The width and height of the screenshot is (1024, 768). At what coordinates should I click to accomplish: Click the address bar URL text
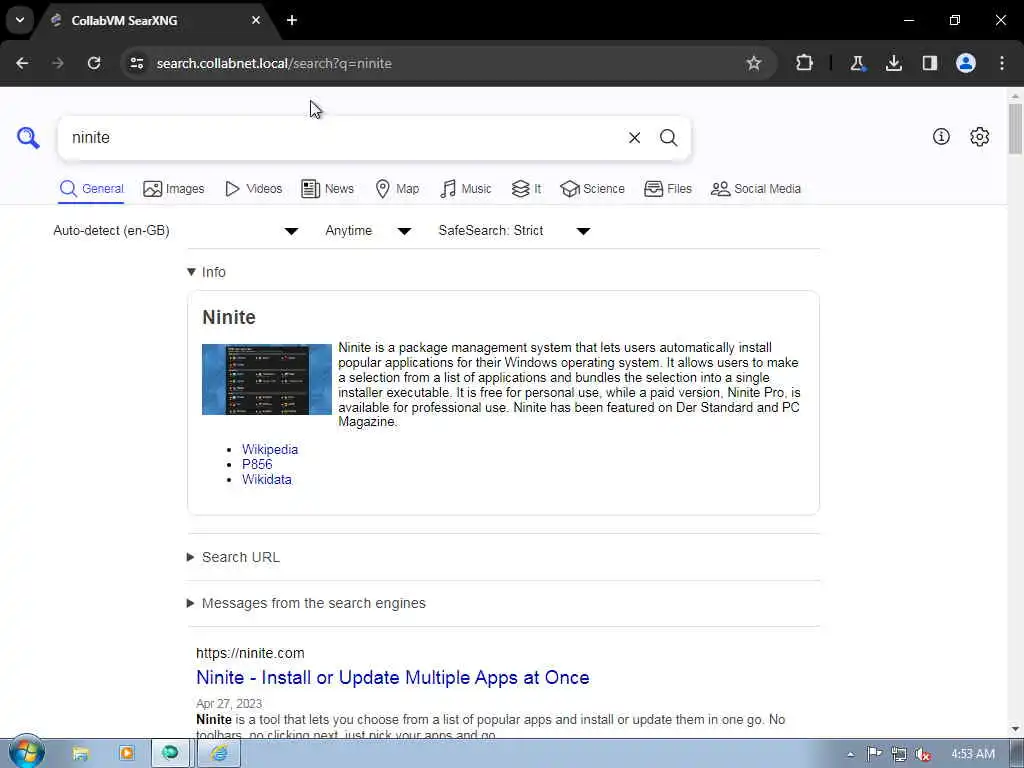(x=274, y=63)
